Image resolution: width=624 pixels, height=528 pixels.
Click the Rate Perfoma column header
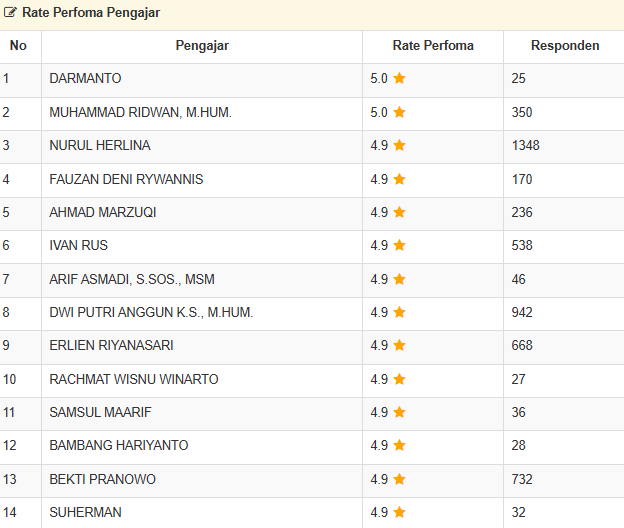[x=433, y=46]
